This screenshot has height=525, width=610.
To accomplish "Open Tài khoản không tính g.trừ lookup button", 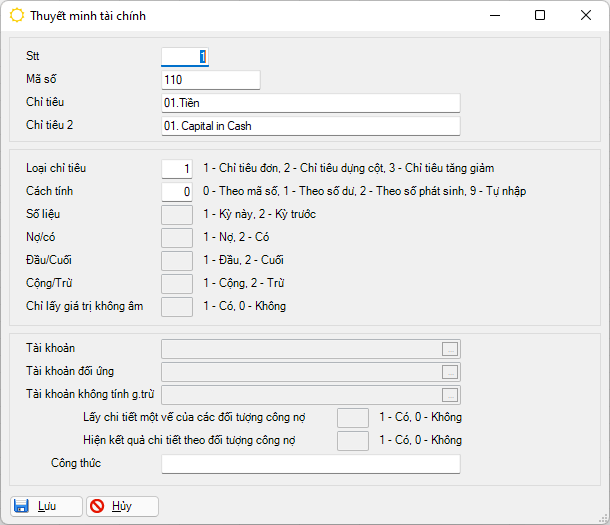I will pyautogui.click(x=450, y=394).
